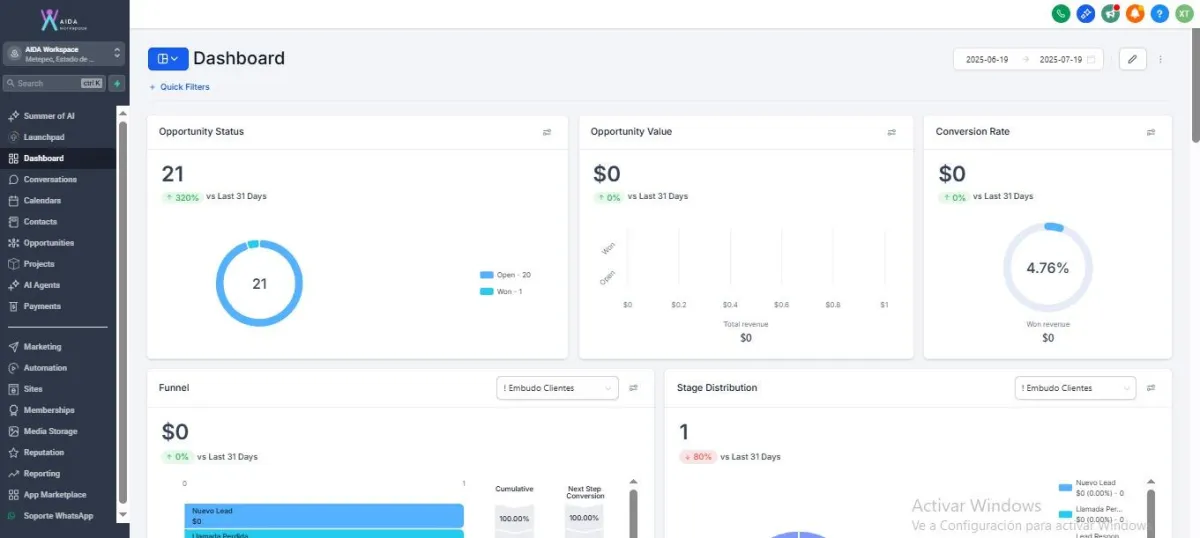Click the blue help question mark icon
Image resolution: width=1200 pixels, height=538 pixels.
pyautogui.click(x=1160, y=13)
